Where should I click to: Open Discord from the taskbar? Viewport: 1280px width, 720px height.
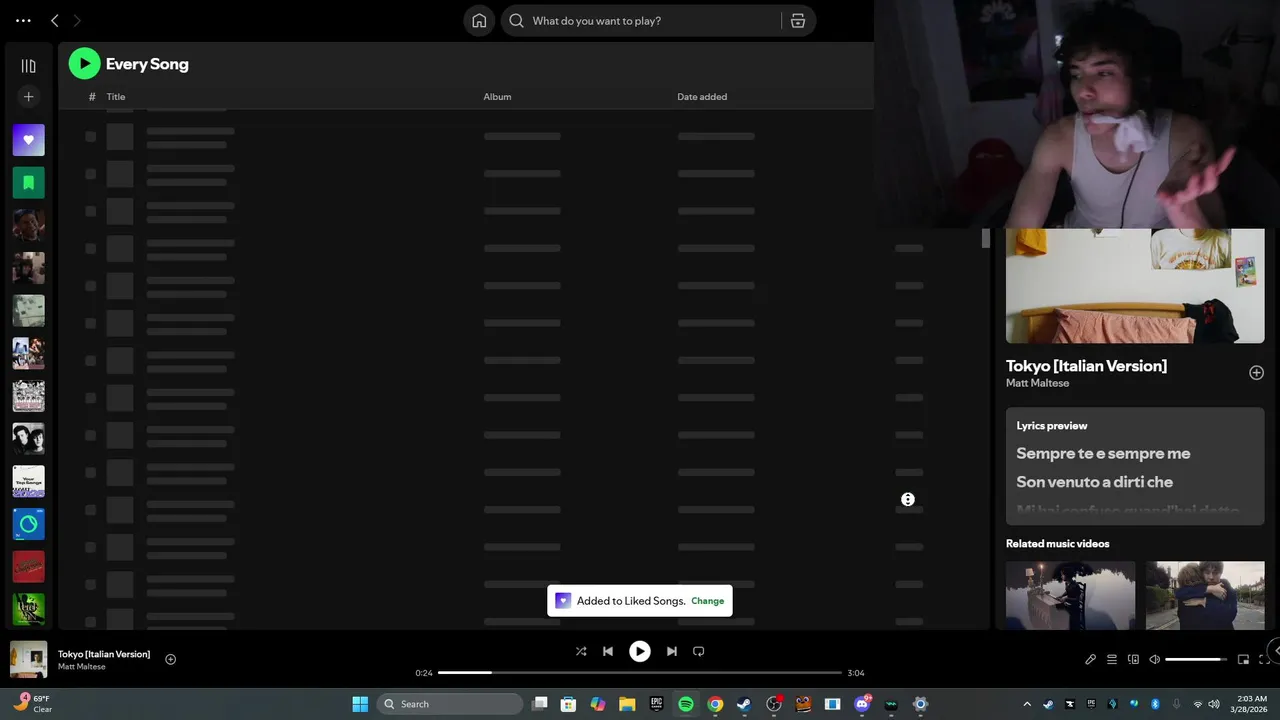[x=862, y=704]
